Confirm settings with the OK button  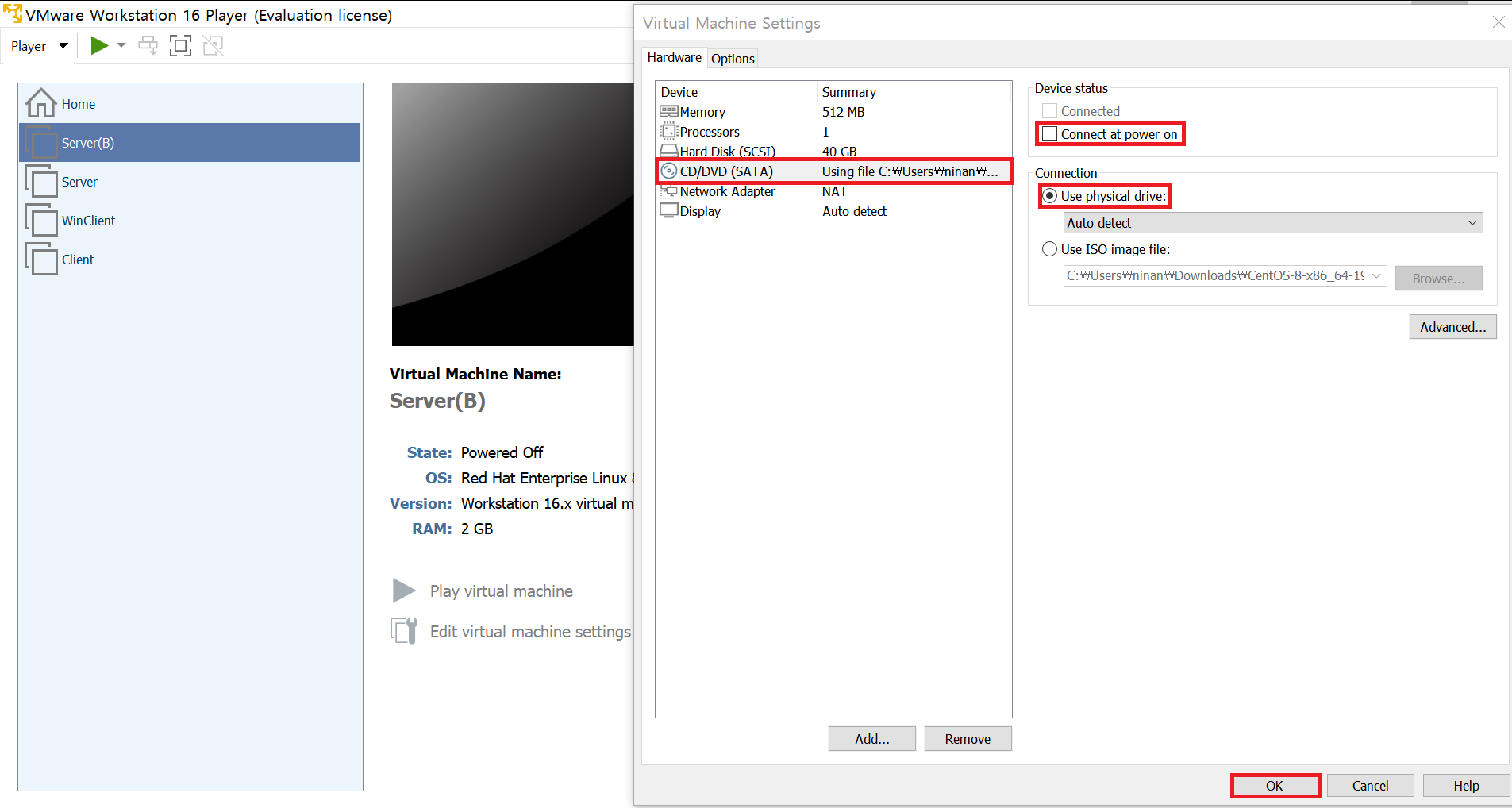click(1275, 786)
